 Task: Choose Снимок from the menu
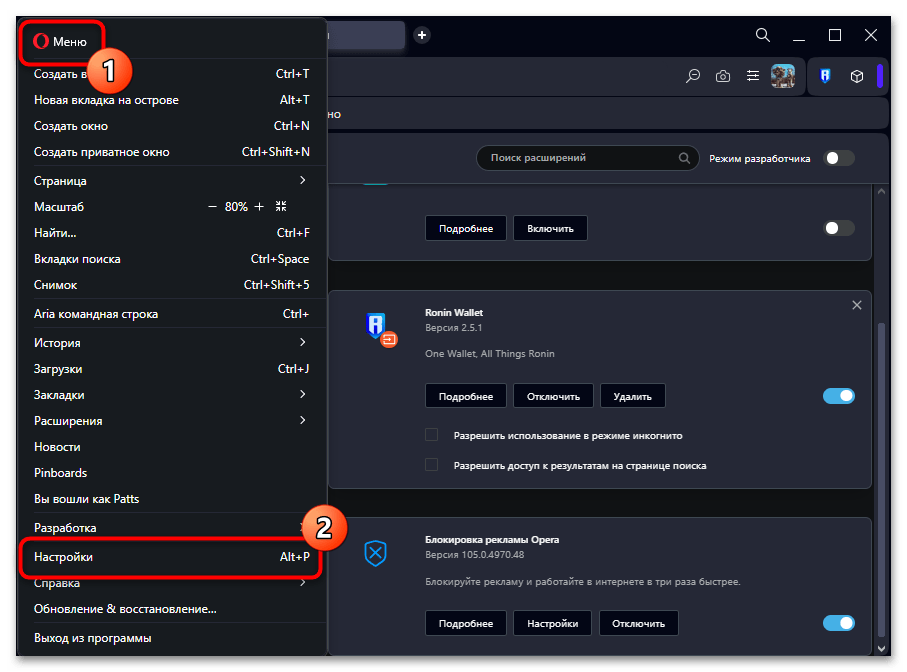pyautogui.click(x=172, y=285)
